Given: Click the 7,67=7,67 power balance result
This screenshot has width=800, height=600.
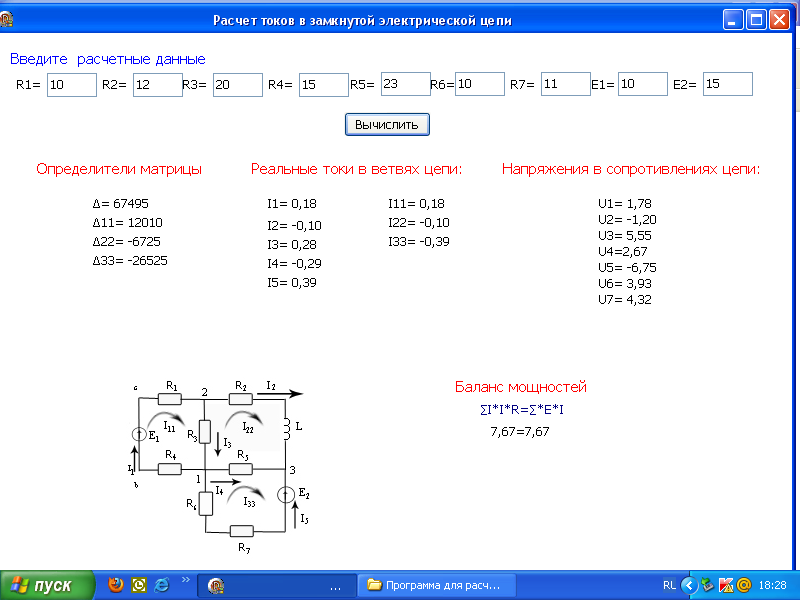Looking at the screenshot, I should (520, 432).
